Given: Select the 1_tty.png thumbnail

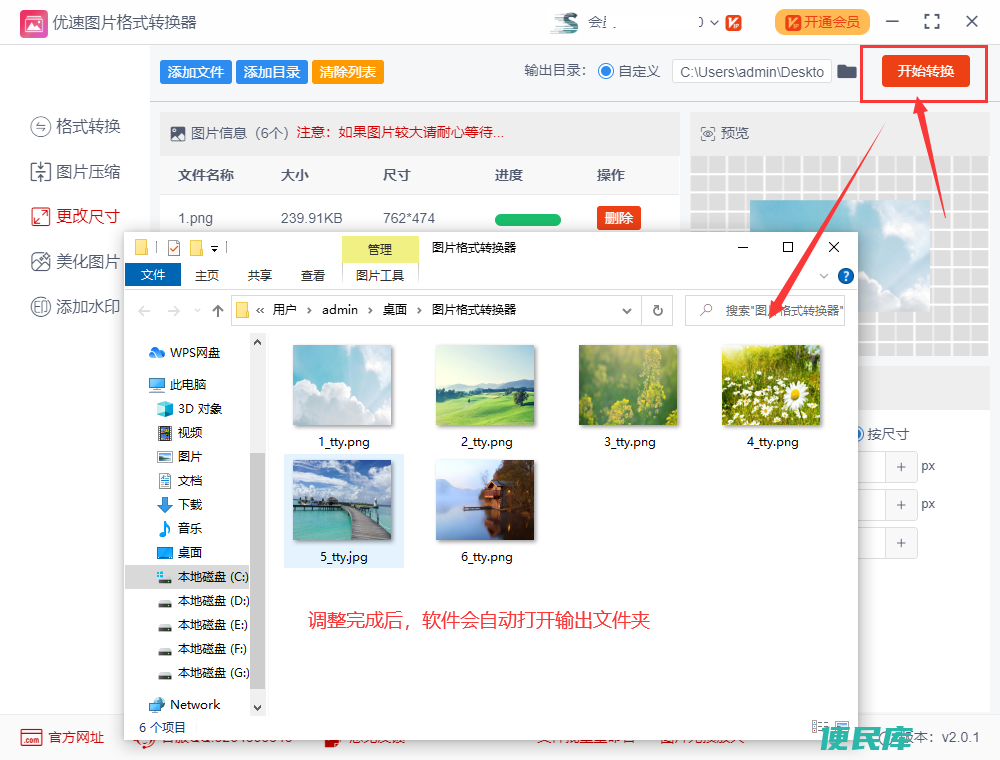Looking at the screenshot, I should 343,385.
